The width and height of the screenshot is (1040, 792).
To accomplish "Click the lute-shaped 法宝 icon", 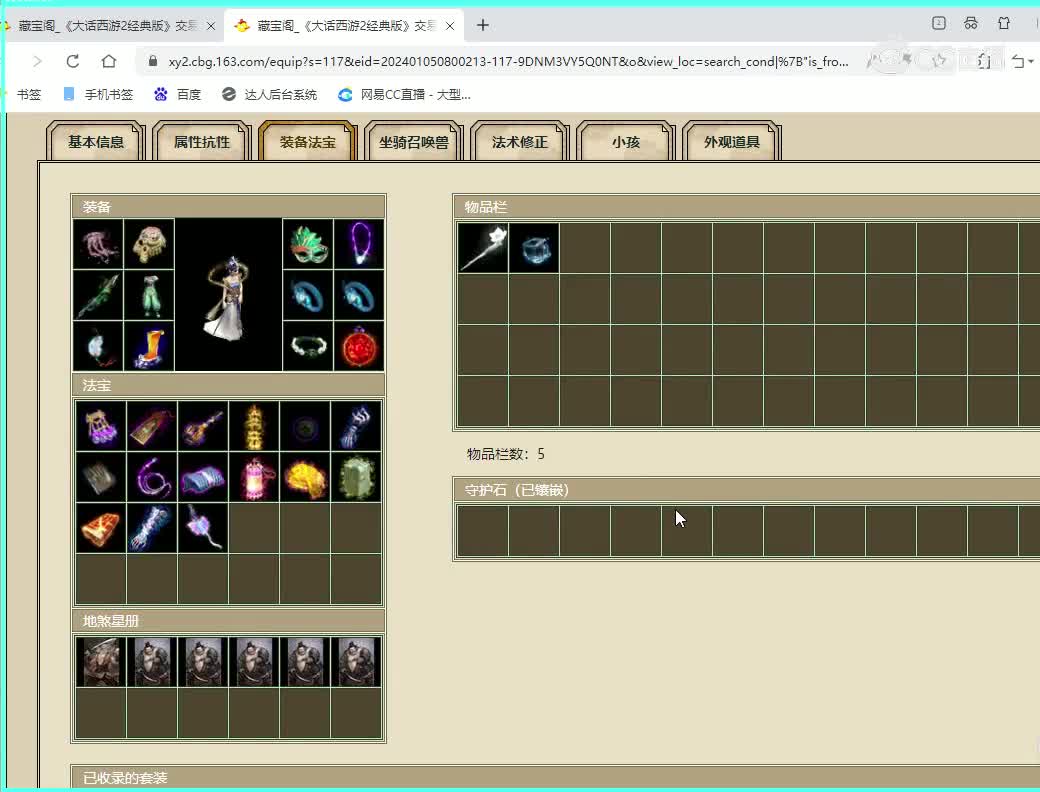I will [x=203, y=426].
